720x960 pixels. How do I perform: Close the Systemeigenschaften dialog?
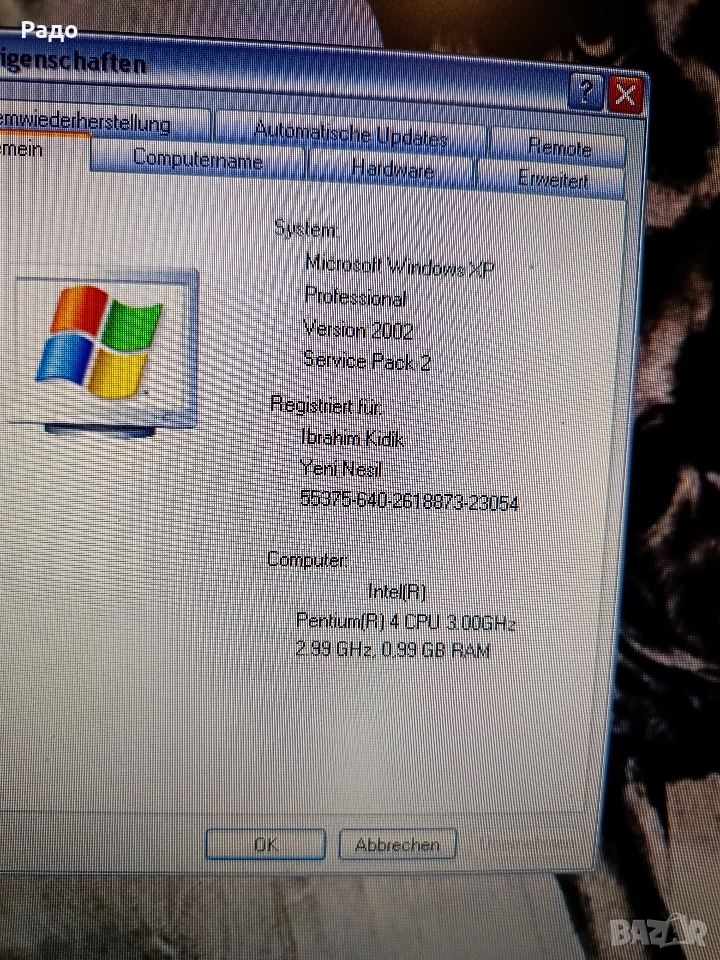tap(625, 94)
